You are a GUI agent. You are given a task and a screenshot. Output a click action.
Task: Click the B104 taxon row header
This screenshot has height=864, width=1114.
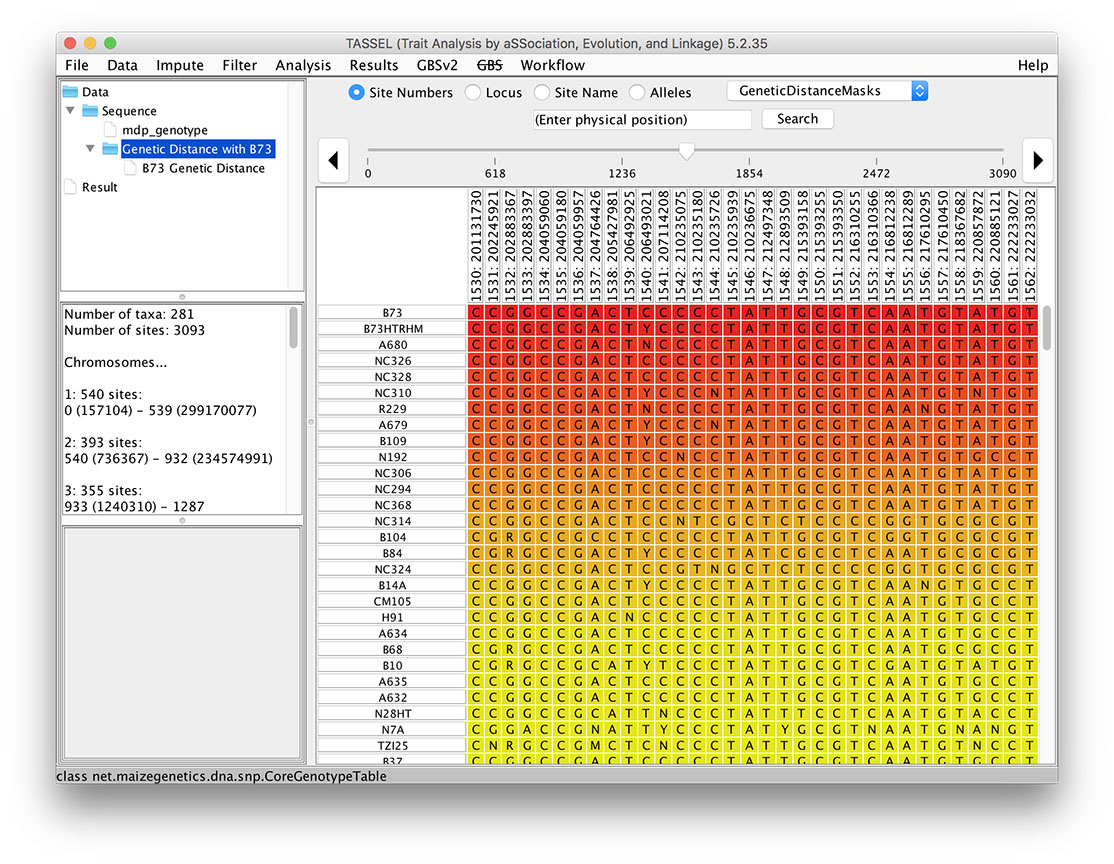point(392,537)
